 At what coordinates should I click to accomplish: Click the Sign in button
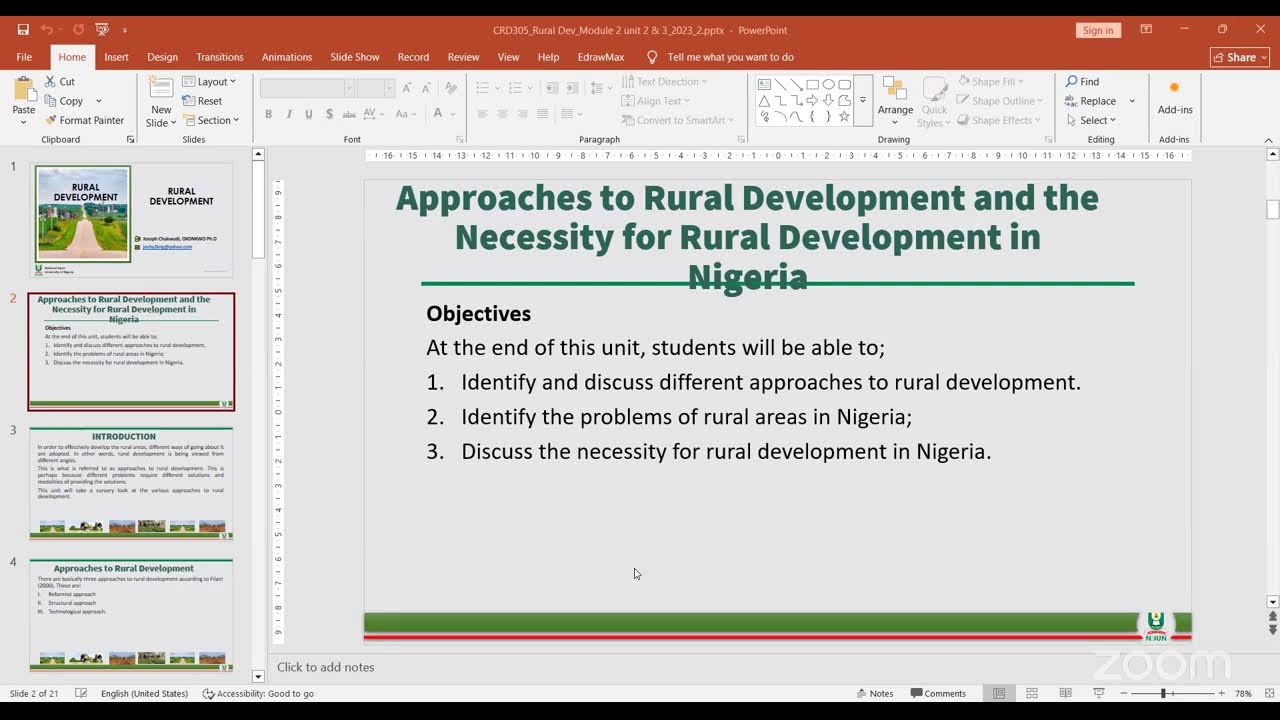point(1098,30)
